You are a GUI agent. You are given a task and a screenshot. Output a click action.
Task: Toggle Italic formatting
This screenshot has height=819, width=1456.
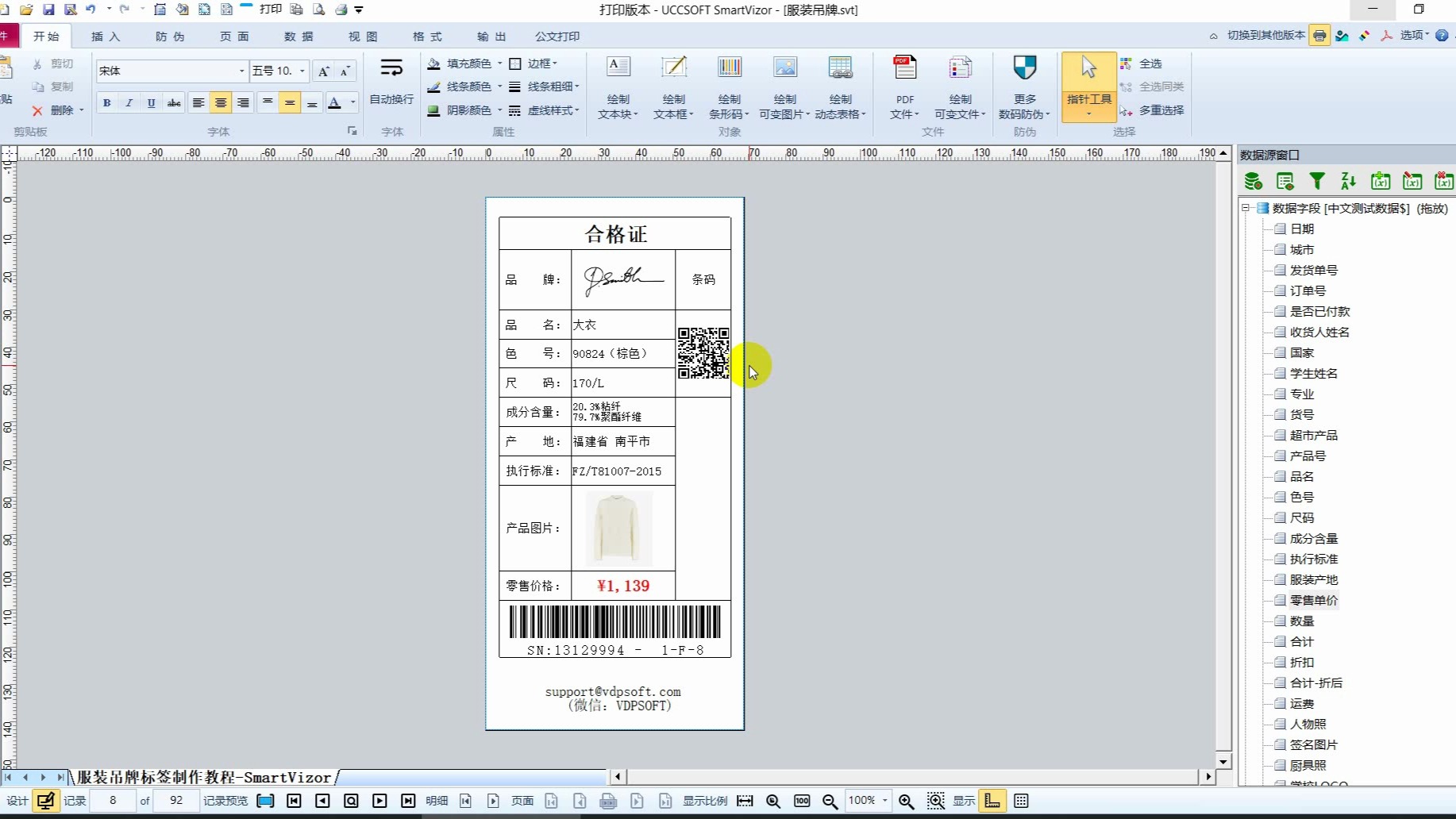[129, 102]
